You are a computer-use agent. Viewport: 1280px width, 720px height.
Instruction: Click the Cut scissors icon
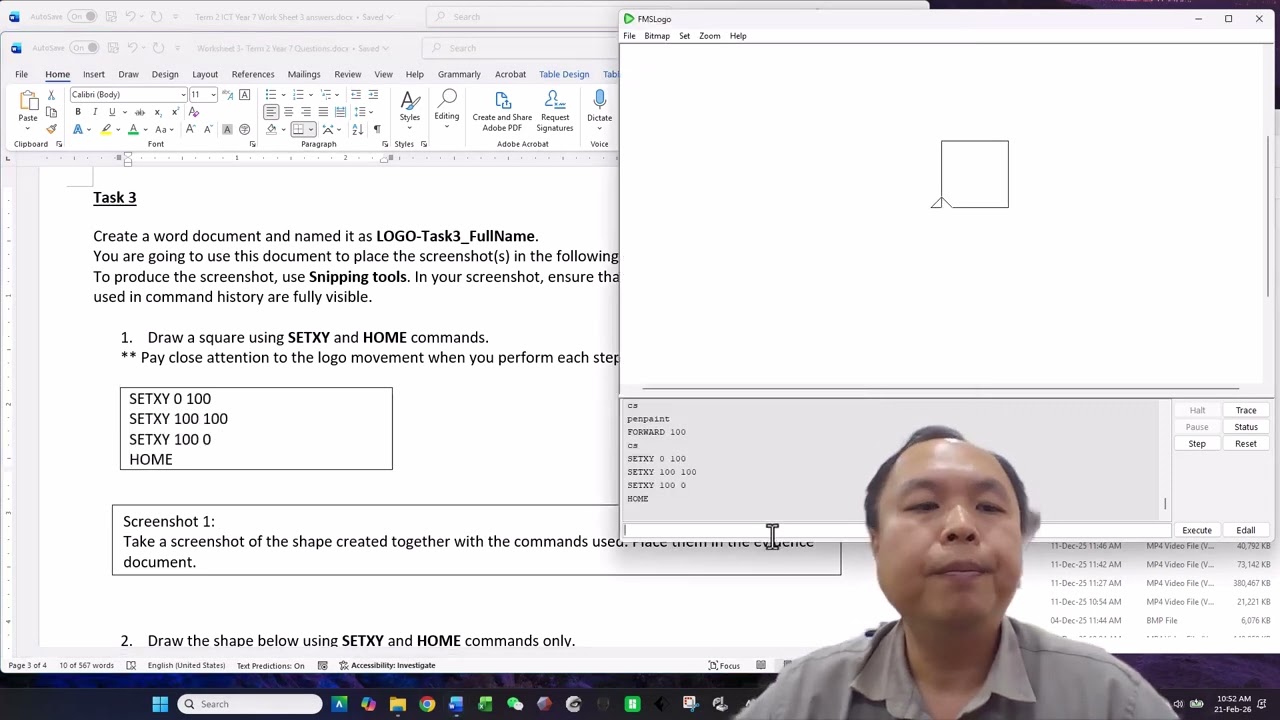51,95
